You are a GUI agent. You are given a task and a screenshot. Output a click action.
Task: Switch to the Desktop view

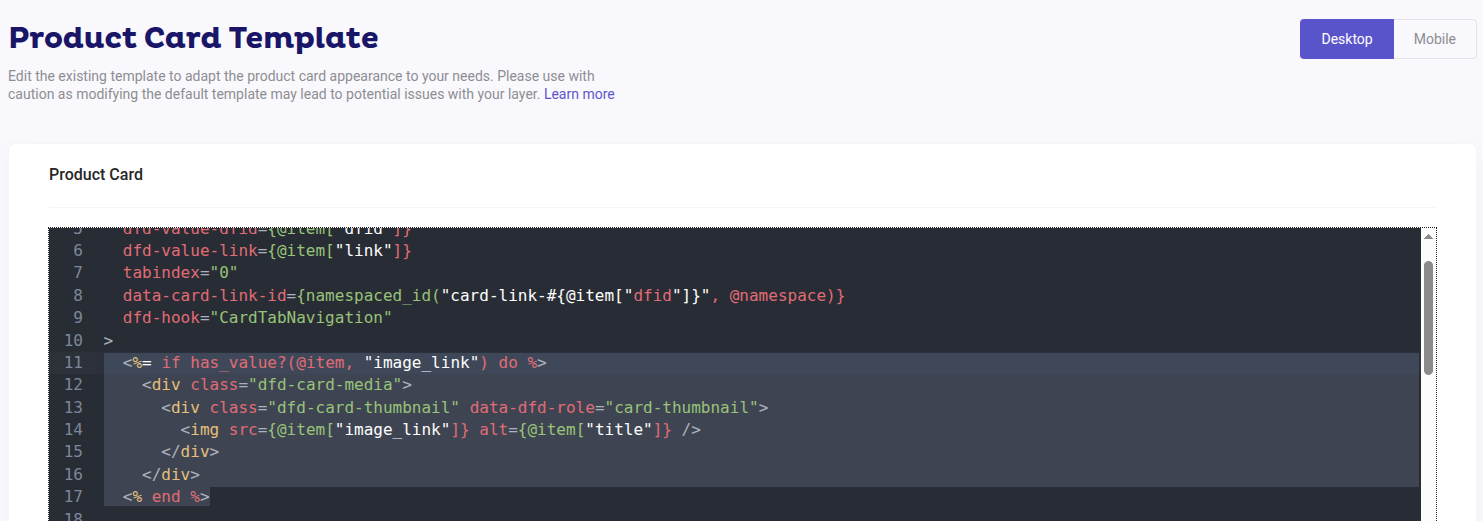point(1346,39)
